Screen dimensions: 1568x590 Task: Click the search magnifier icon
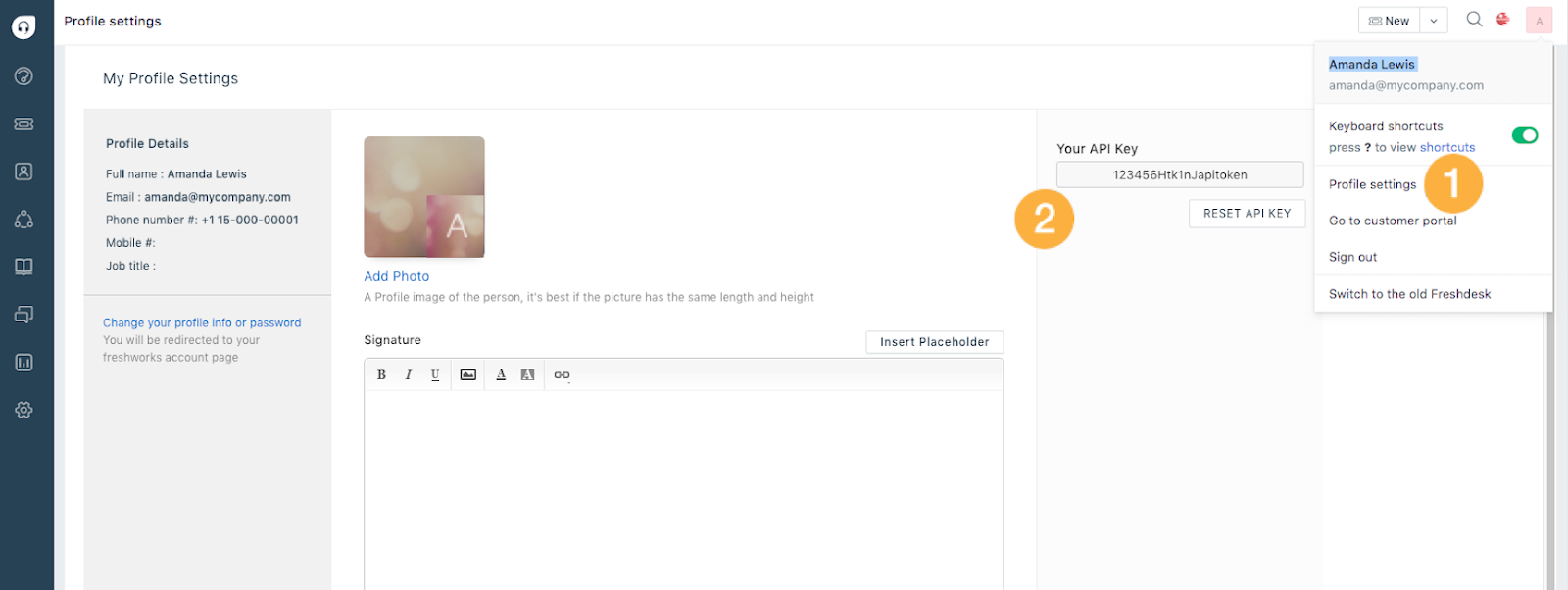click(x=1474, y=19)
